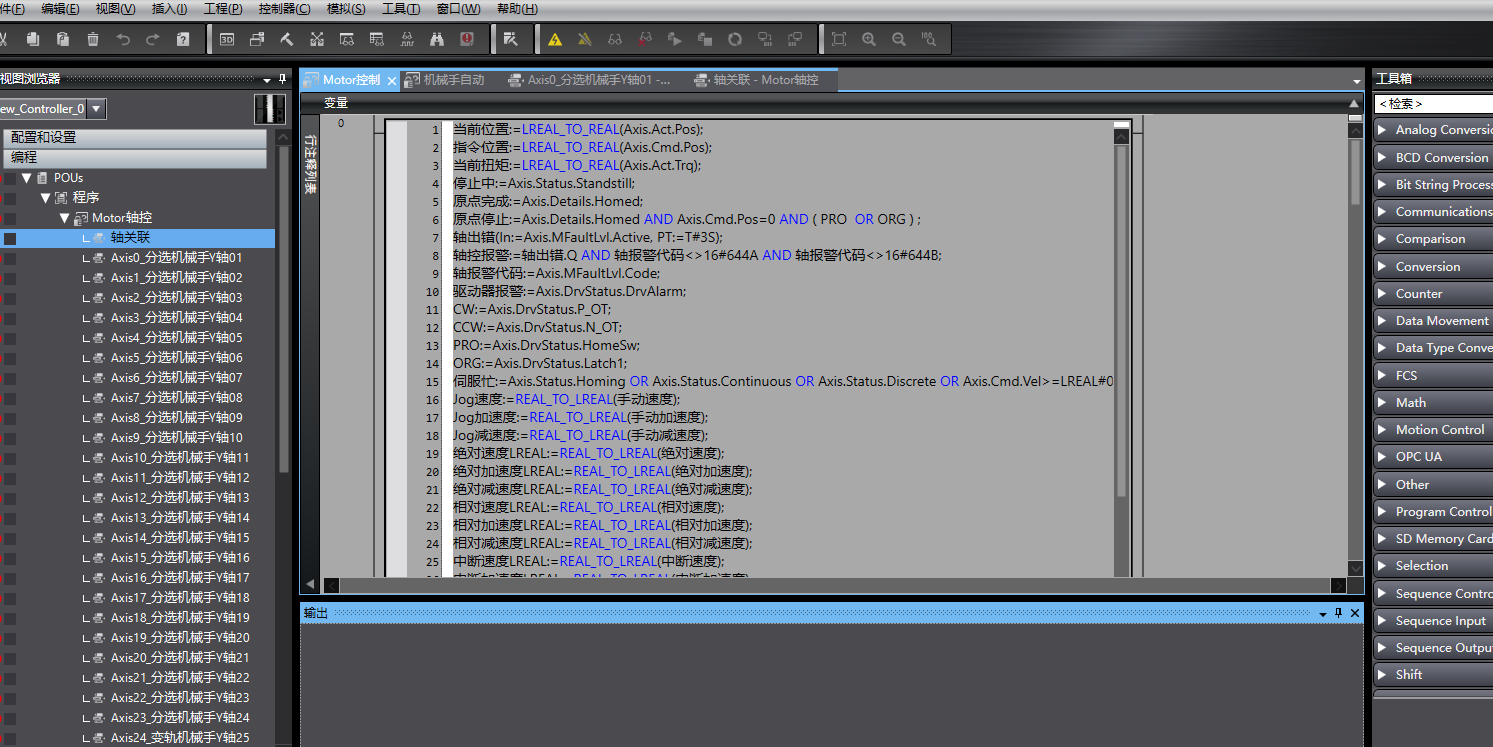
Task: Toggle the square box beside 轴关联 row
Action: [x=9, y=238]
